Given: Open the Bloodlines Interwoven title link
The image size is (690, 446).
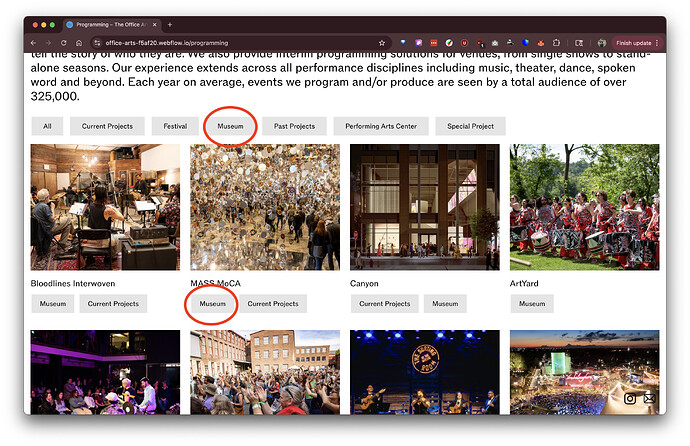Looking at the screenshot, I should [x=73, y=284].
